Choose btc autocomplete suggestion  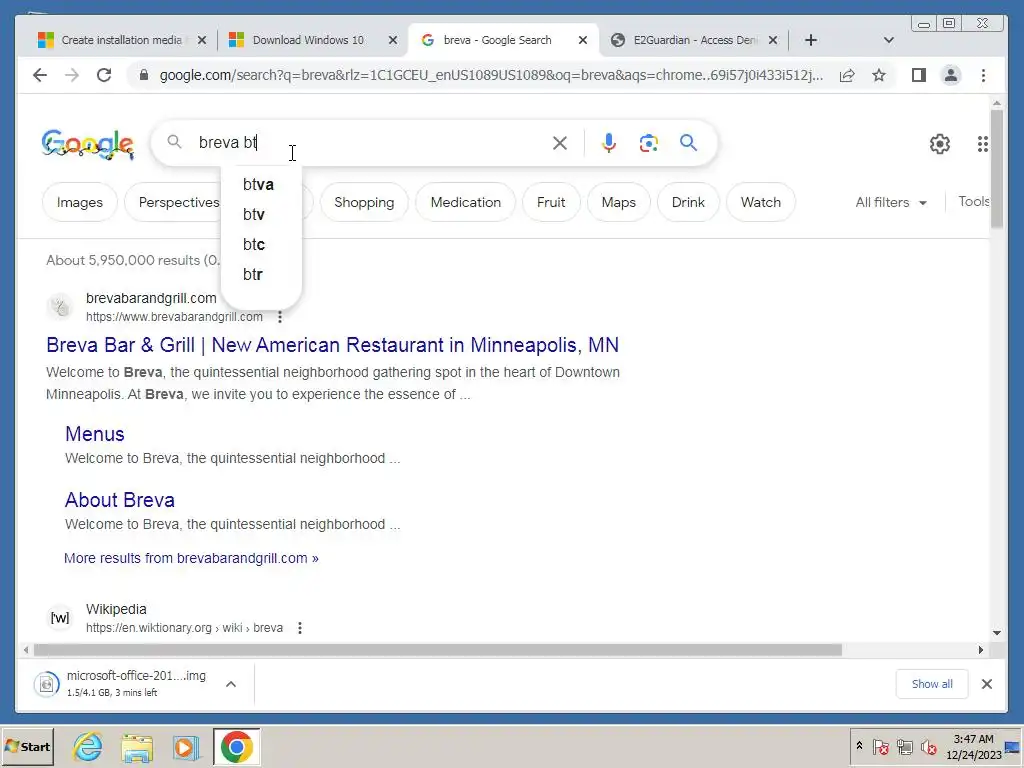pos(261,244)
